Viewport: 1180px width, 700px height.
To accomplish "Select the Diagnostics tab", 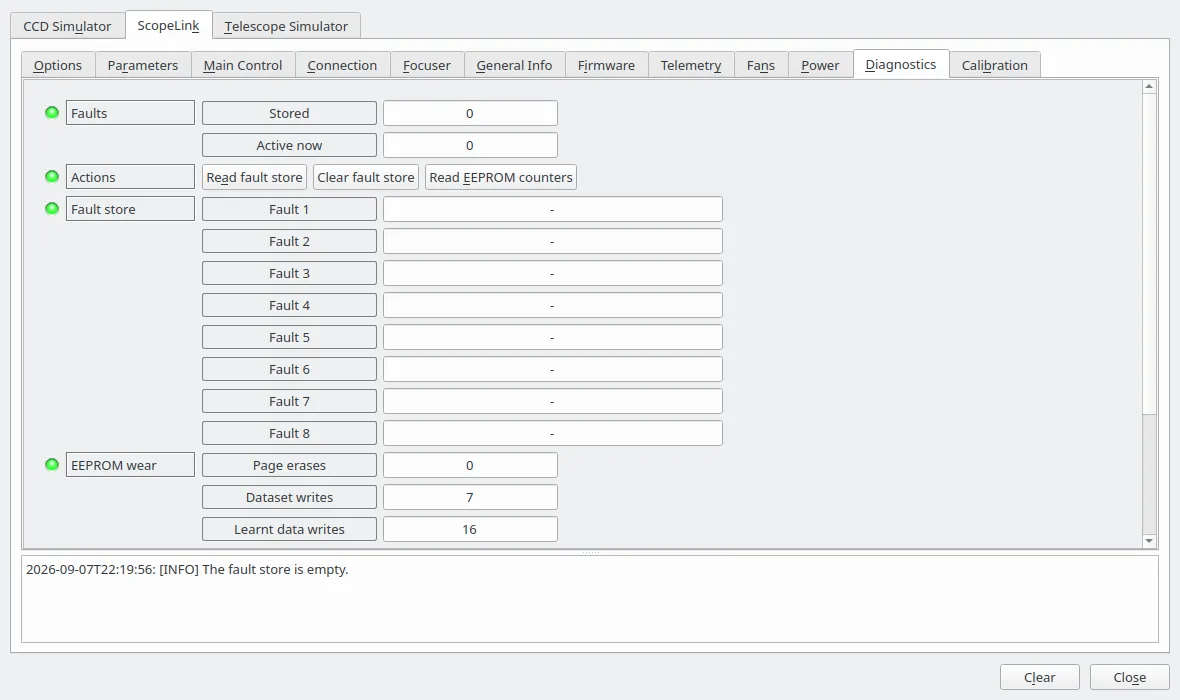I will [901, 64].
